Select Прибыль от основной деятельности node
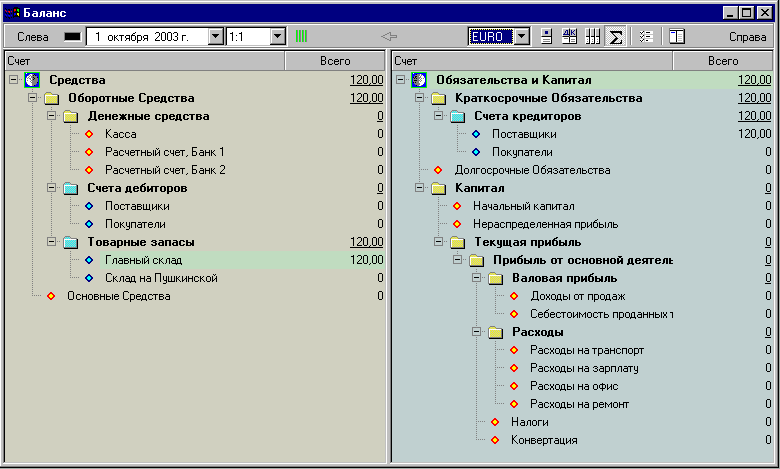 (x=583, y=260)
